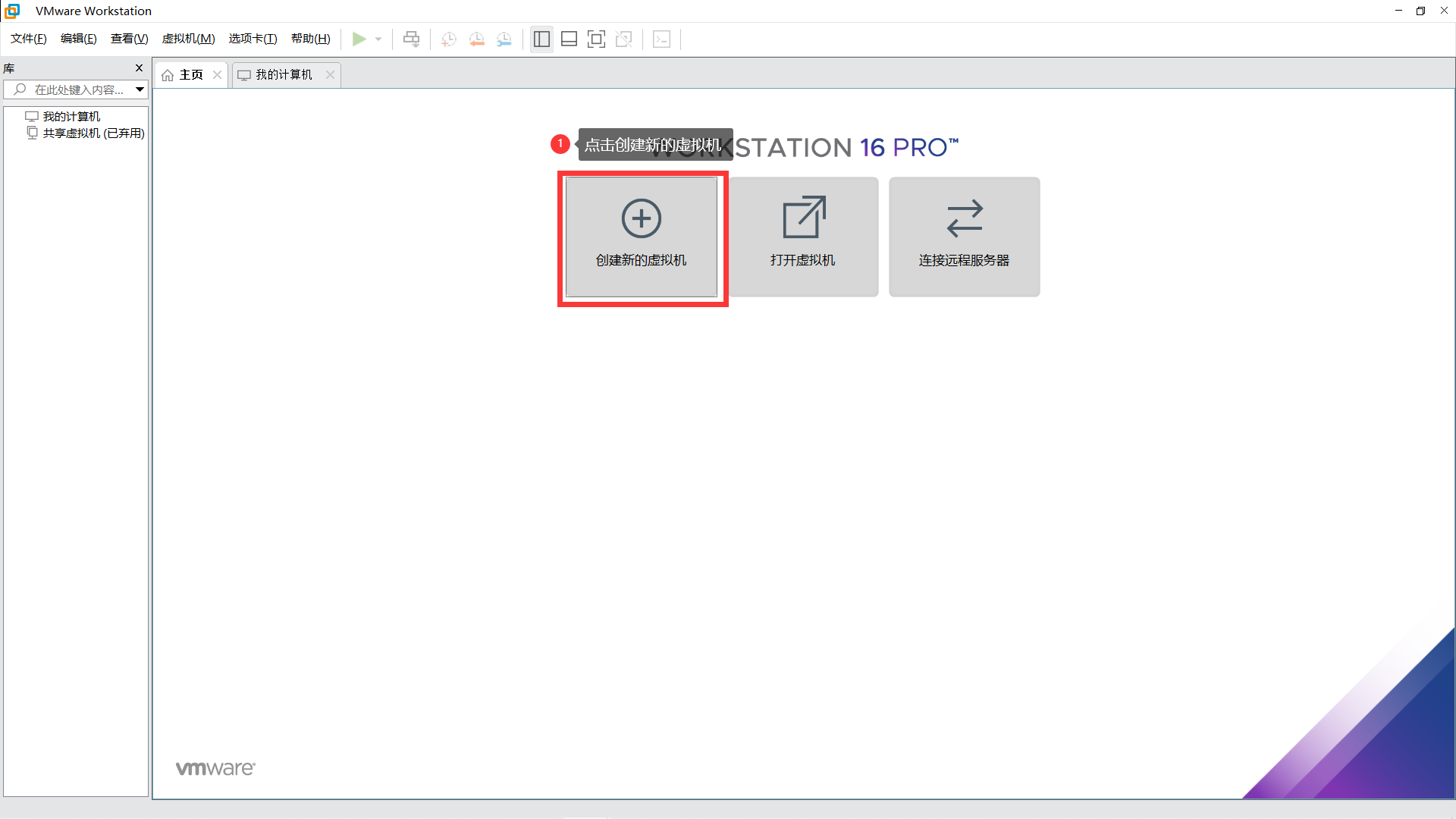Image resolution: width=1456 pixels, height=819 pixels.
Task: Expand the library search filter dropdown
Action: pyautogui.click(x=140, y=89)
